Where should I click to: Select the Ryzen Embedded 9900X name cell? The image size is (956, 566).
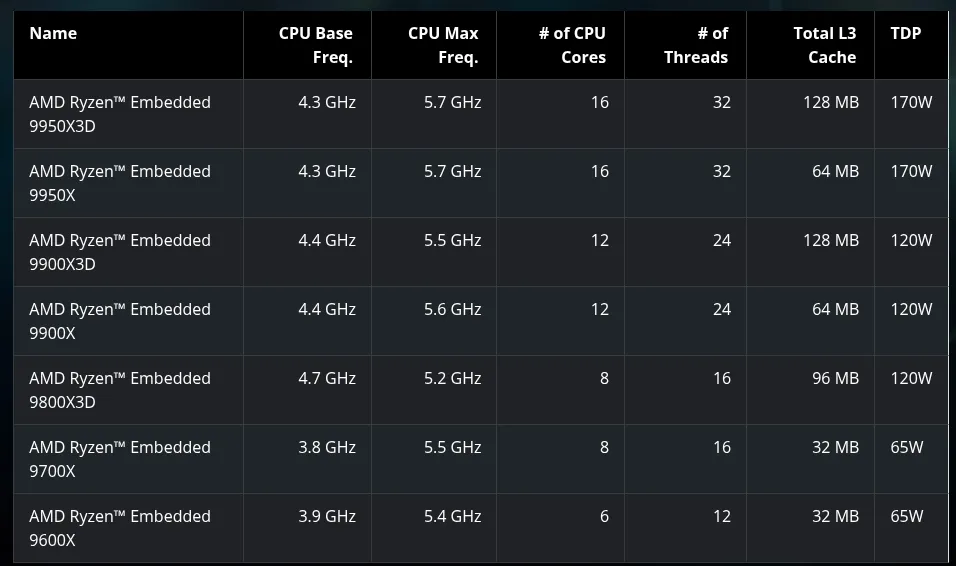[x=120, y=321]
